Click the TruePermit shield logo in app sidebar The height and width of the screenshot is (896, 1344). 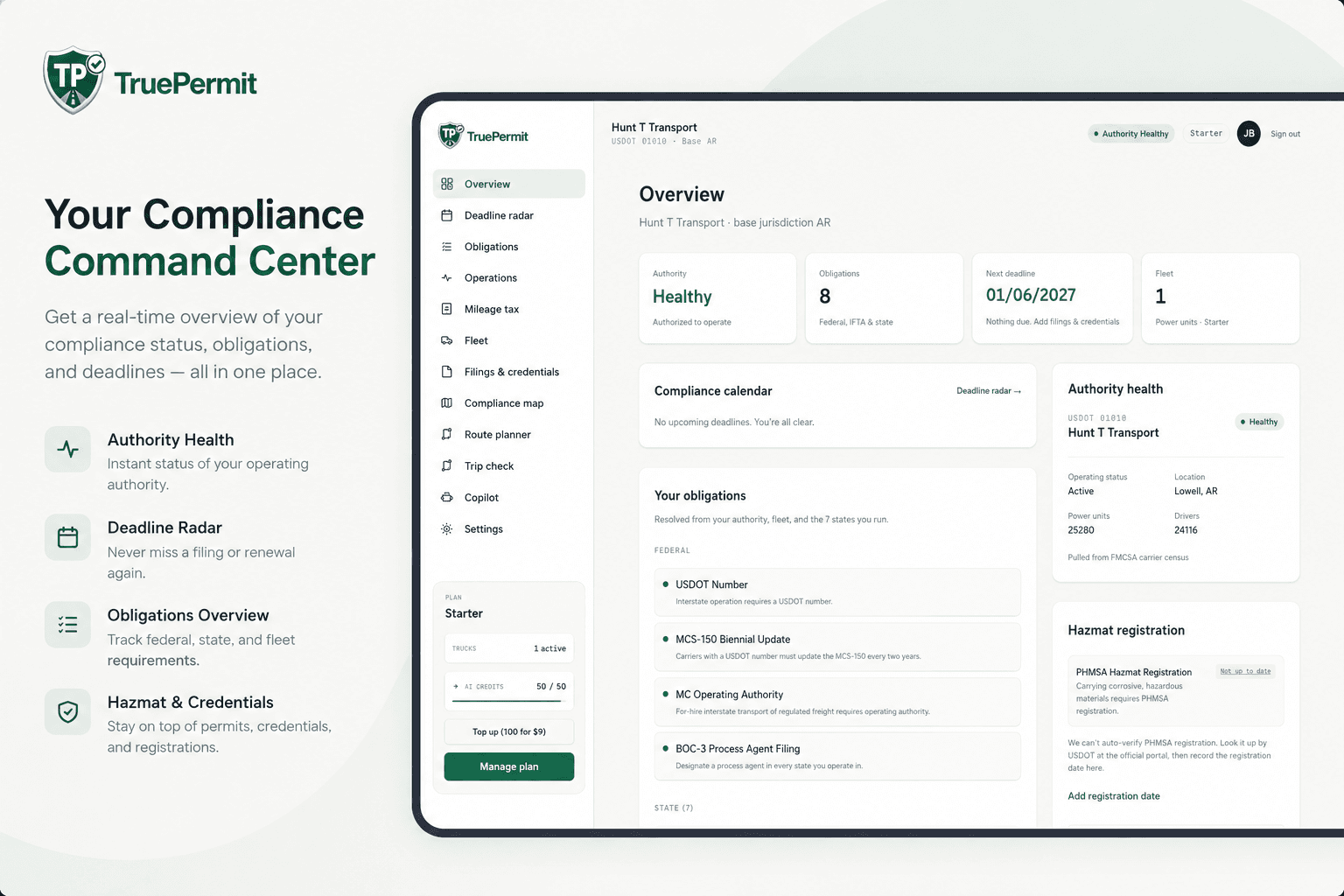click(x=450, y=135)
